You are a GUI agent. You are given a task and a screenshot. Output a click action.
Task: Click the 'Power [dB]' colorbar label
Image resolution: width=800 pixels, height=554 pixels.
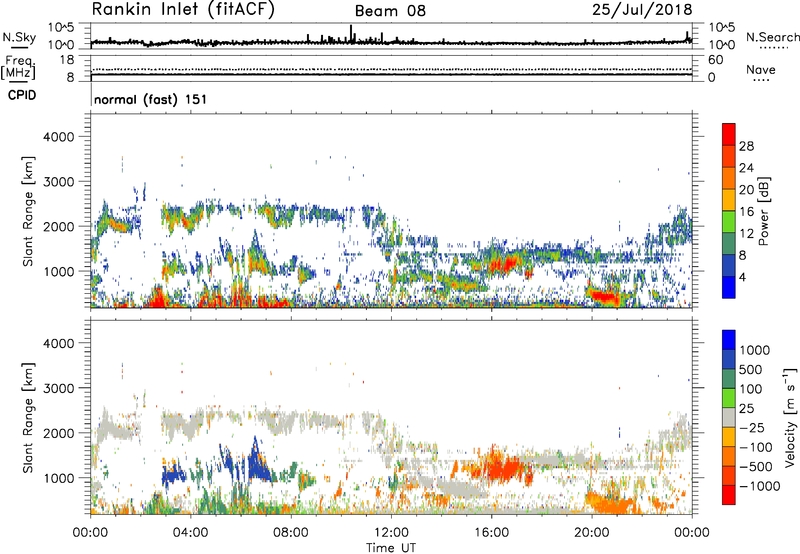pyautogui.click(x=764, y=211)
